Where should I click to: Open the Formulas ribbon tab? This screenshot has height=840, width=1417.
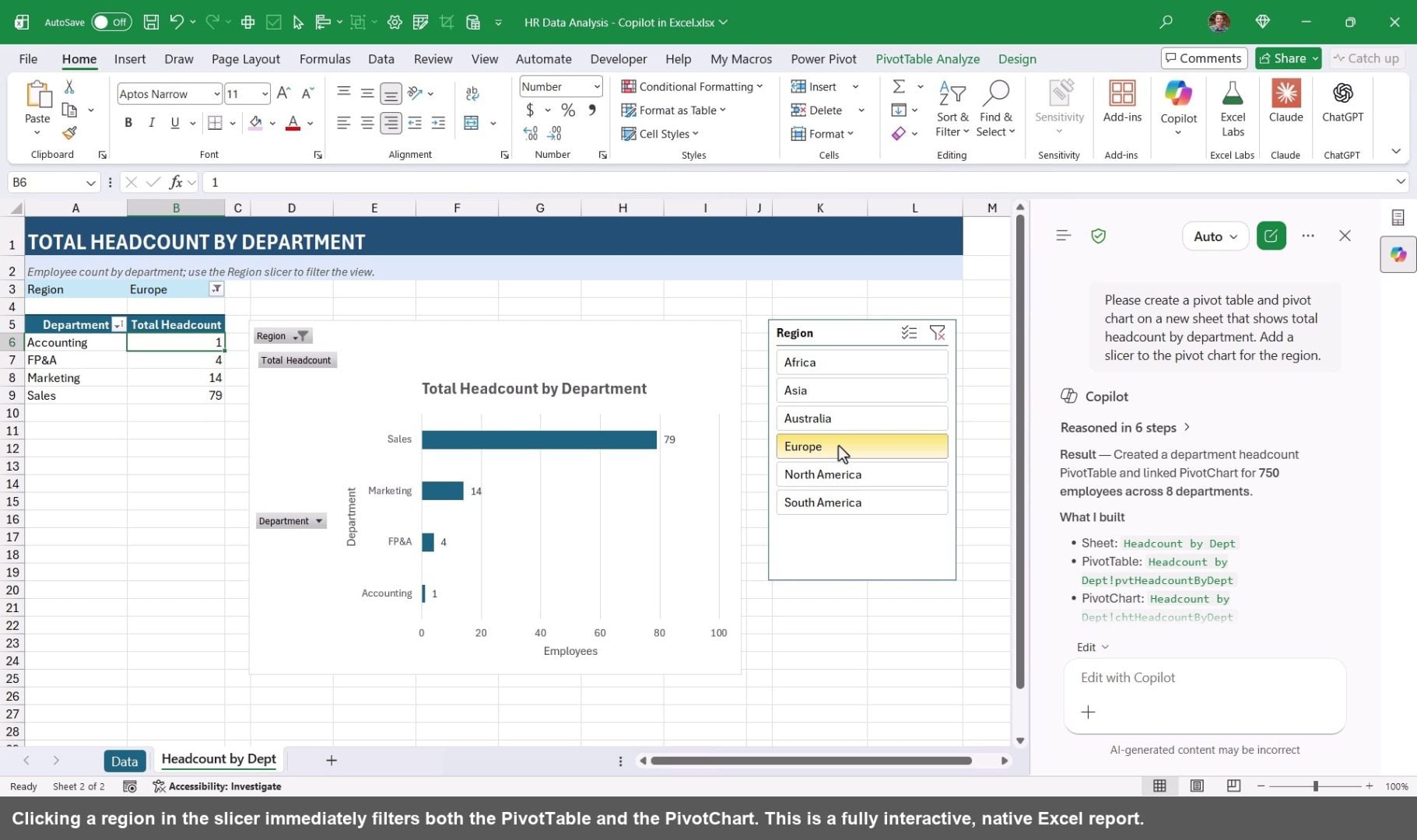pos(324,59)
